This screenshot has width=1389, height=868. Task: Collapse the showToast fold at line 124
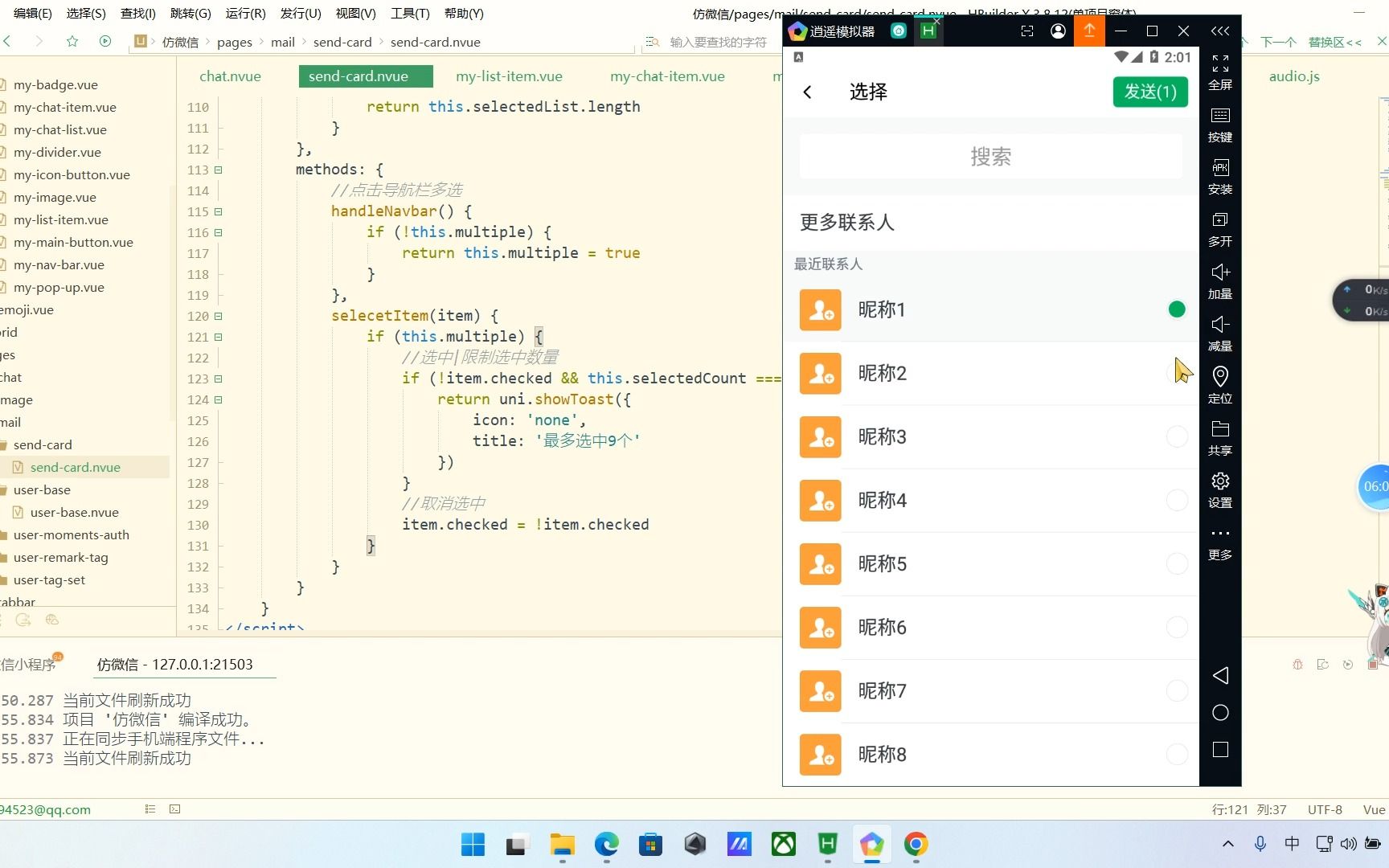pos(218,399)
